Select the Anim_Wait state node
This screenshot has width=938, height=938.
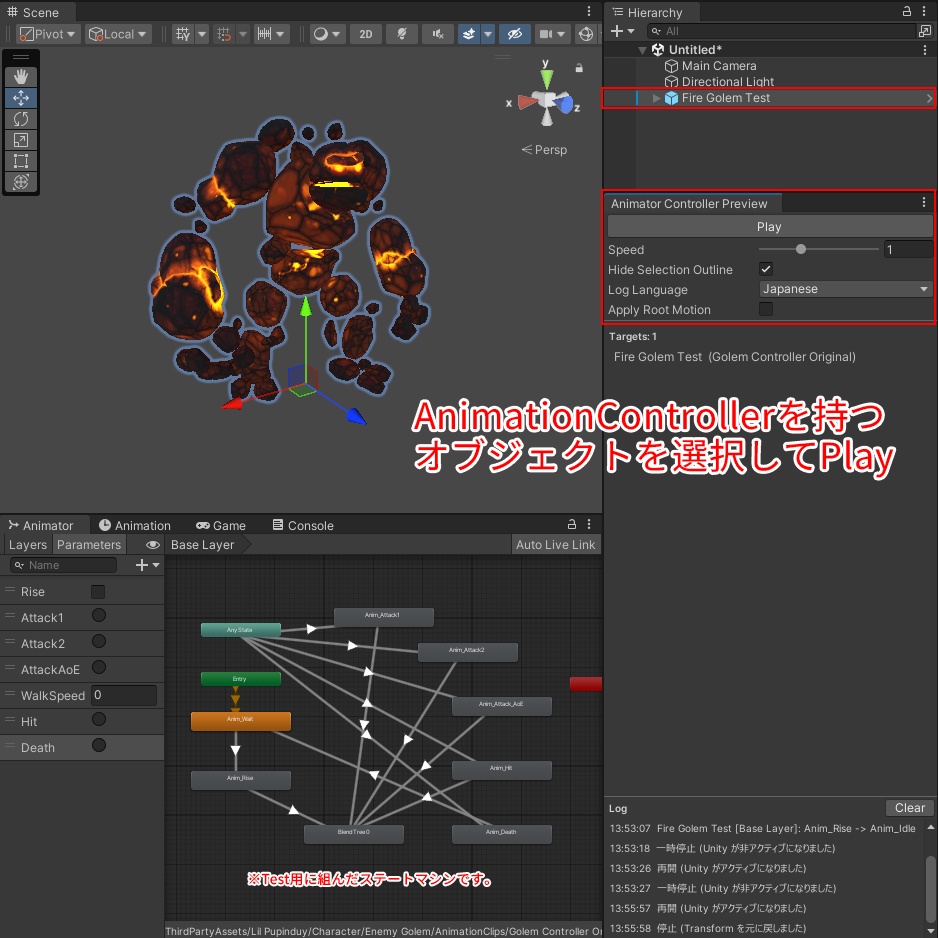click(240, 721)
